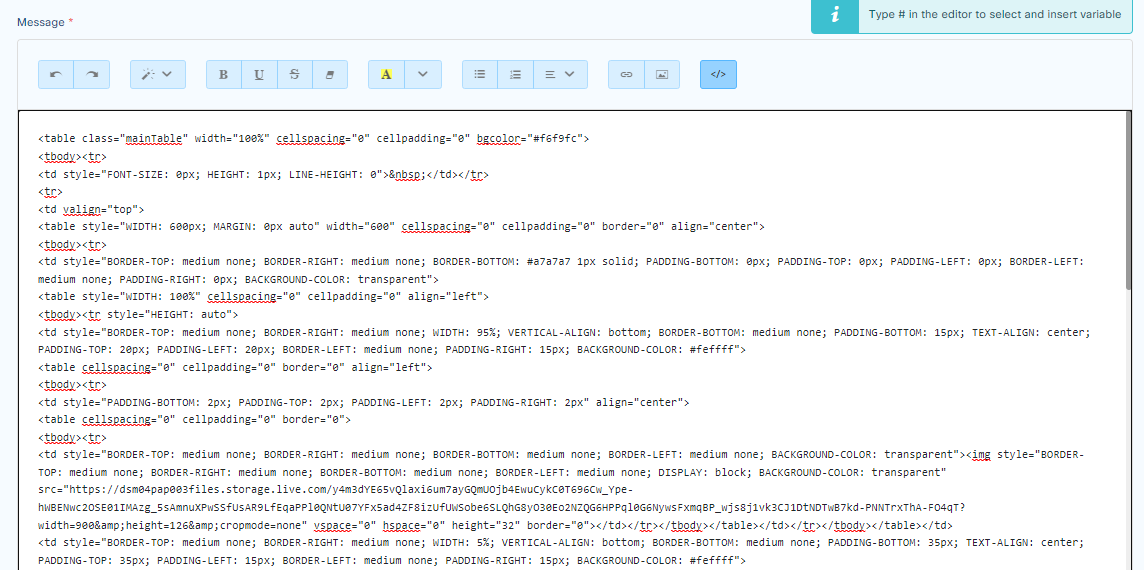Click the eraser remove font style icon
1144x570 pixels.
coord(330,74)
